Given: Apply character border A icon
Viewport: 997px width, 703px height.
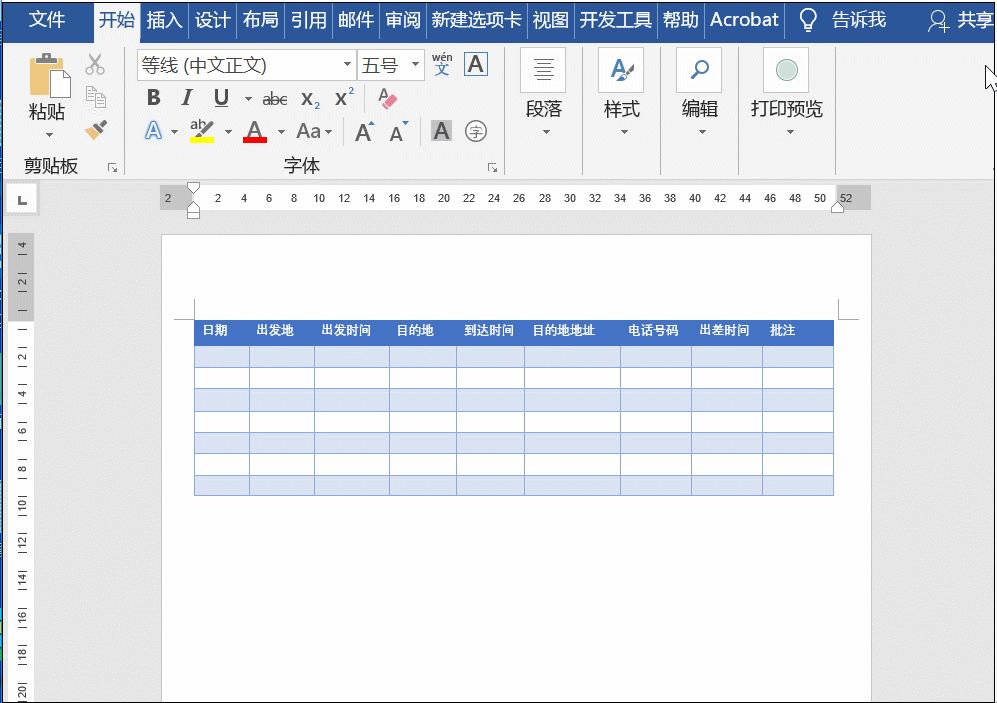Looking at the screenshot, I should click(476, 64).
